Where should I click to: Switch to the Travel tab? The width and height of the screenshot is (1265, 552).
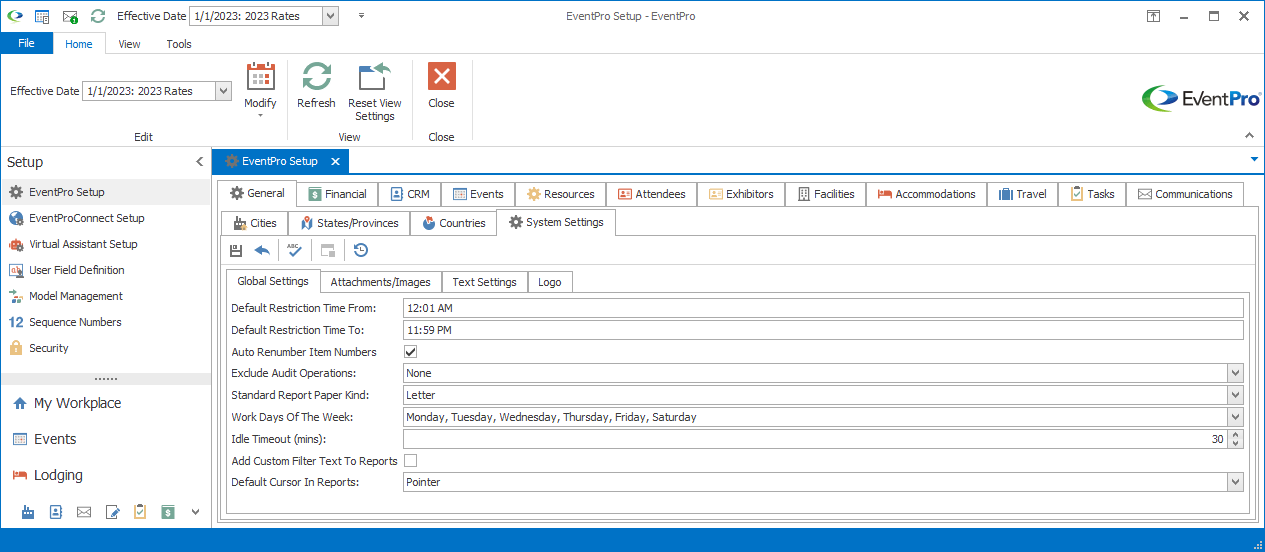tap(1022, 194)
